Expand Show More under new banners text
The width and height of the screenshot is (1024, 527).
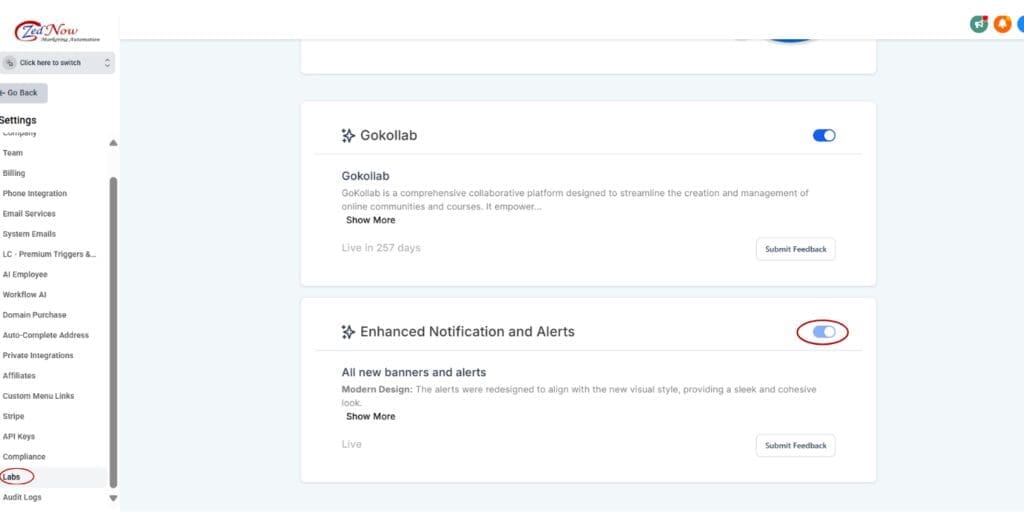tap(370, 416)
